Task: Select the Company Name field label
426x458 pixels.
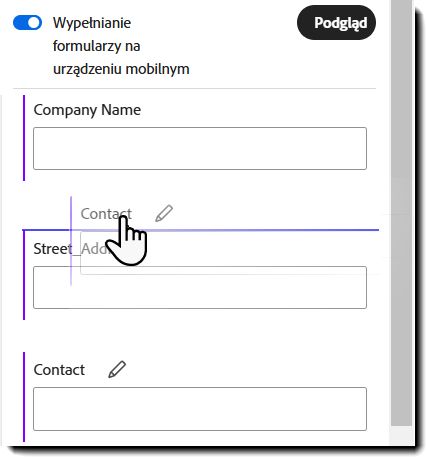Action: point(87,110)
